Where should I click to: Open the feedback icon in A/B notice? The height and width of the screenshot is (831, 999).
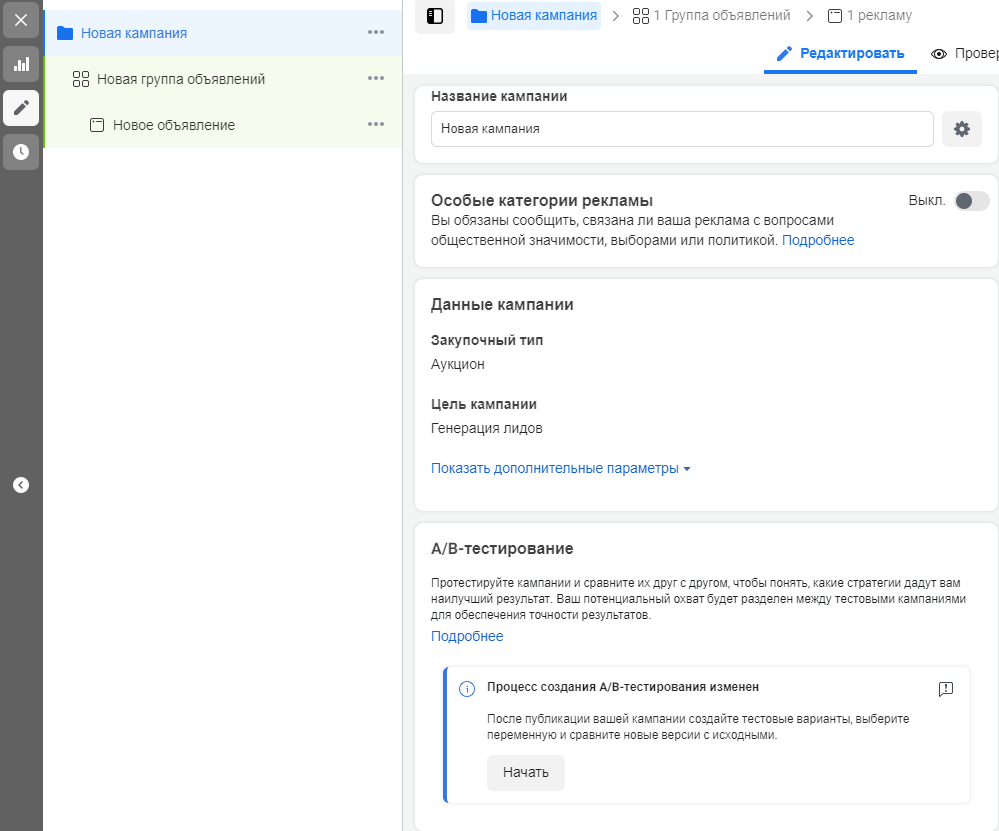tap(946, 689)
